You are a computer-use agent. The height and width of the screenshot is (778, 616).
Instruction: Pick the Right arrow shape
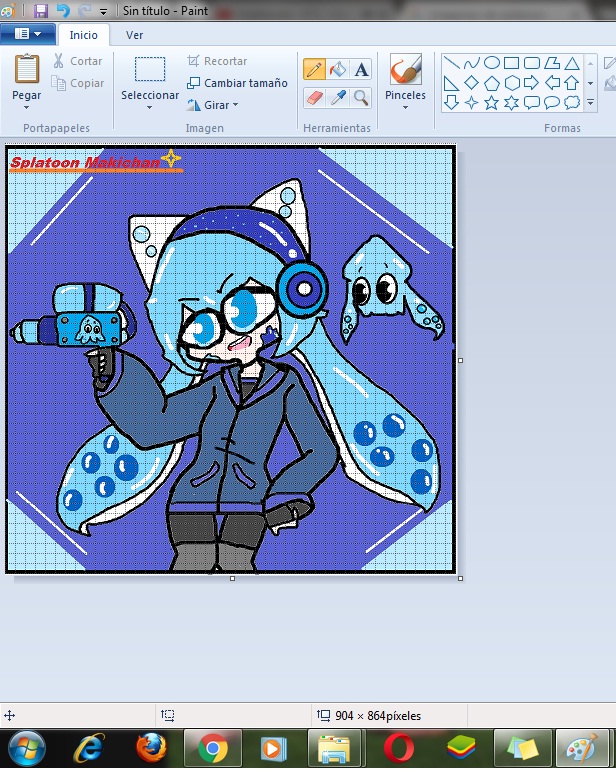(532, 83)
